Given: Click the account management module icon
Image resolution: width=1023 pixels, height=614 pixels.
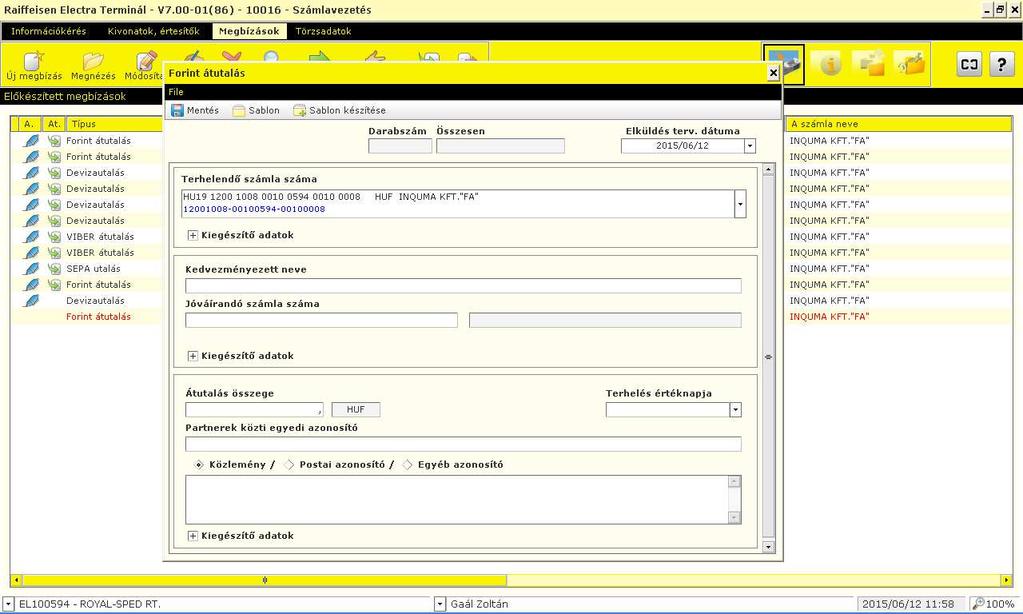Looking at the screenshot, I should [784, 64].
